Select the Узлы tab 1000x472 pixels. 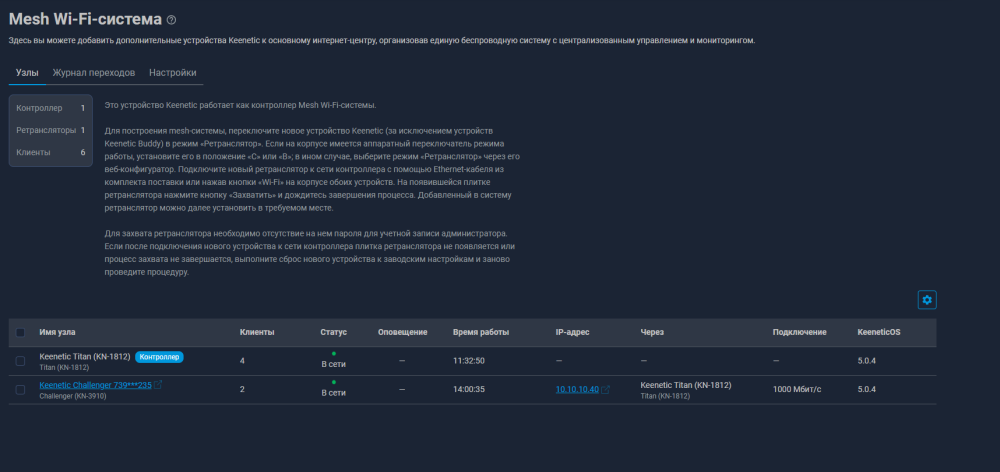coord(27,73)
